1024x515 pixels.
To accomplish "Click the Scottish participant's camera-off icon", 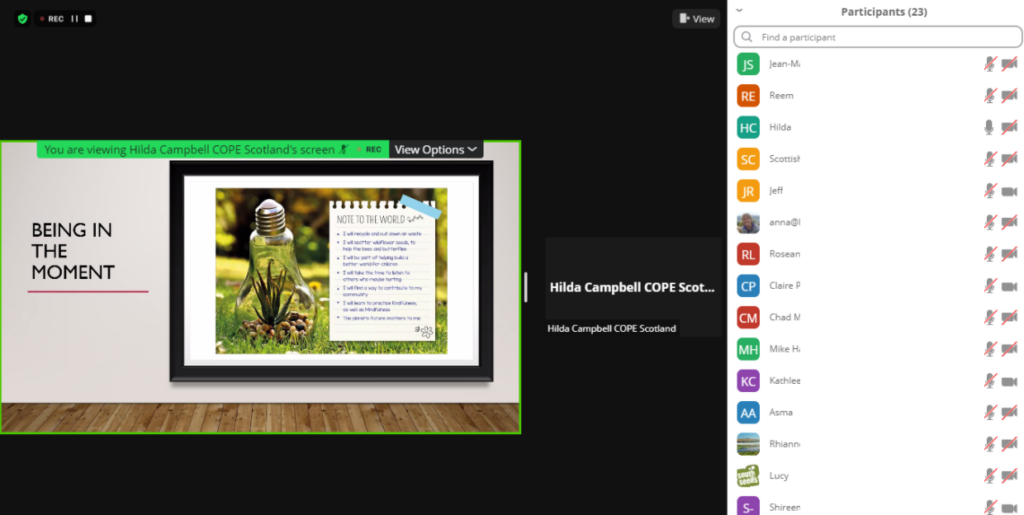I will (1009, 159).
